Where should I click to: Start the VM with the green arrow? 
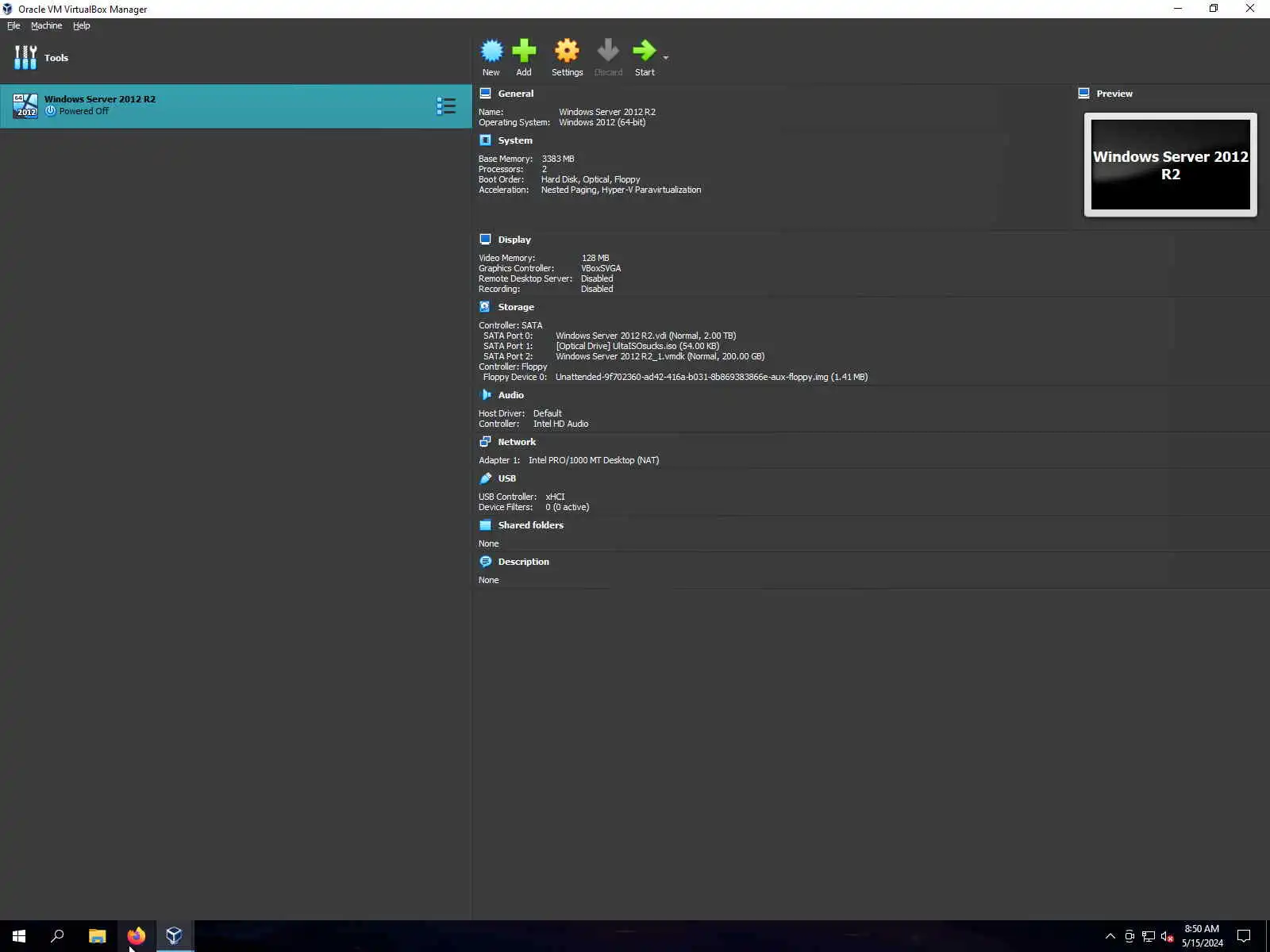[x=644, y=51]
